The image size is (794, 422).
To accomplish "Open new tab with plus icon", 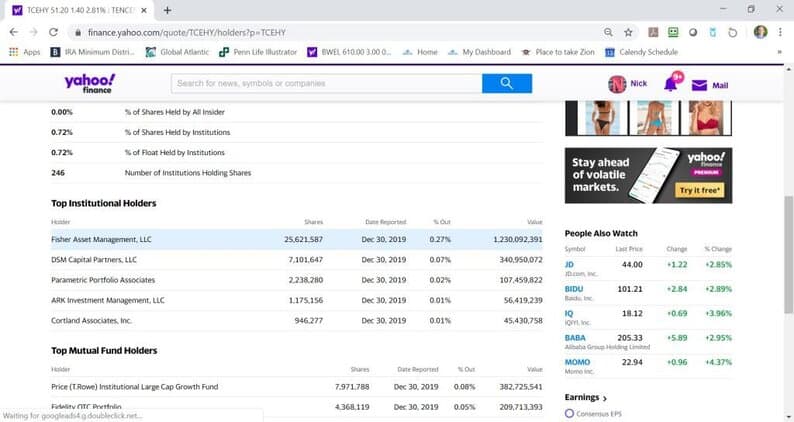I will pyautogui.click(x=167, y=10).
